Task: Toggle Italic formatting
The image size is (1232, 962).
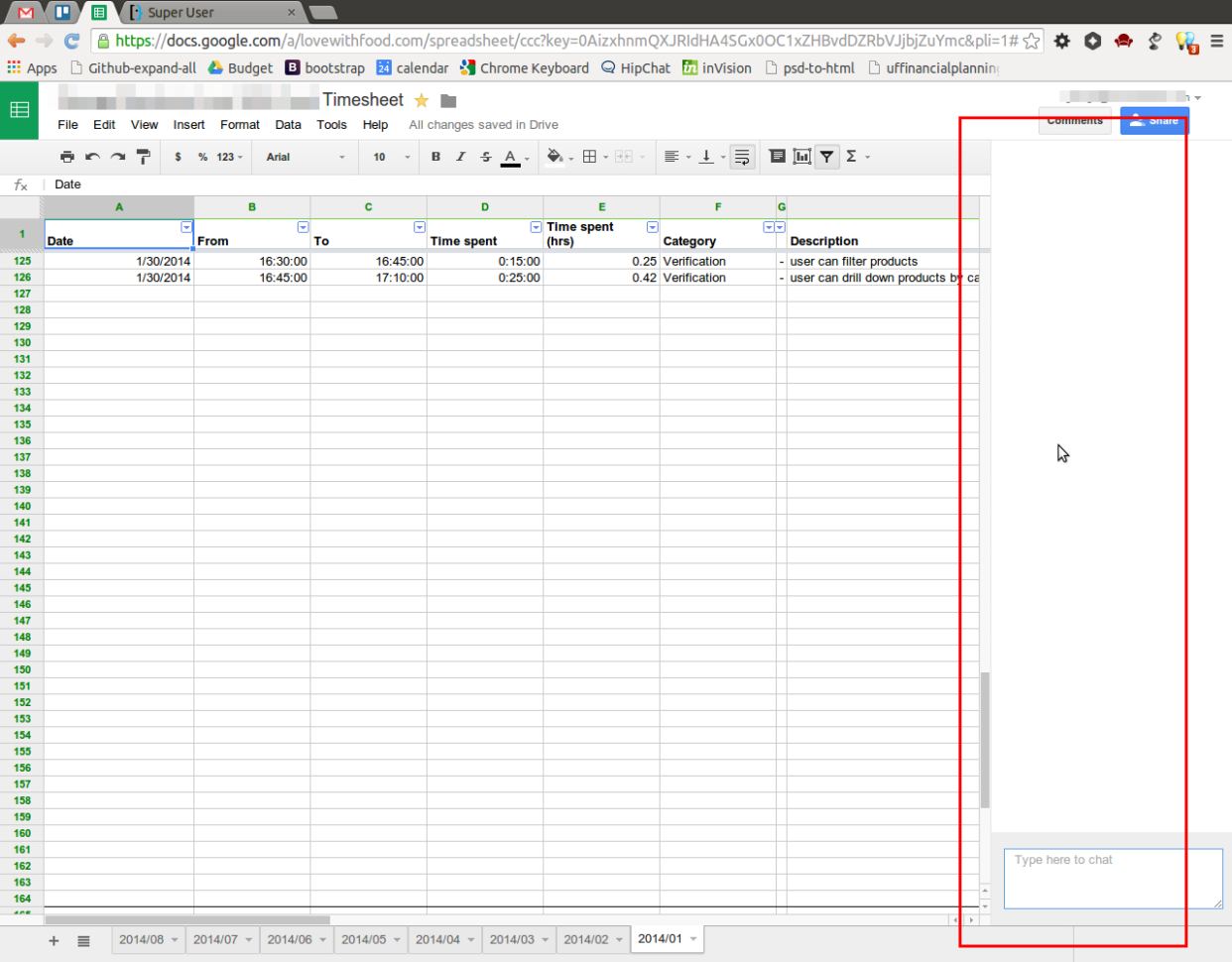Action: coord(459,156)
